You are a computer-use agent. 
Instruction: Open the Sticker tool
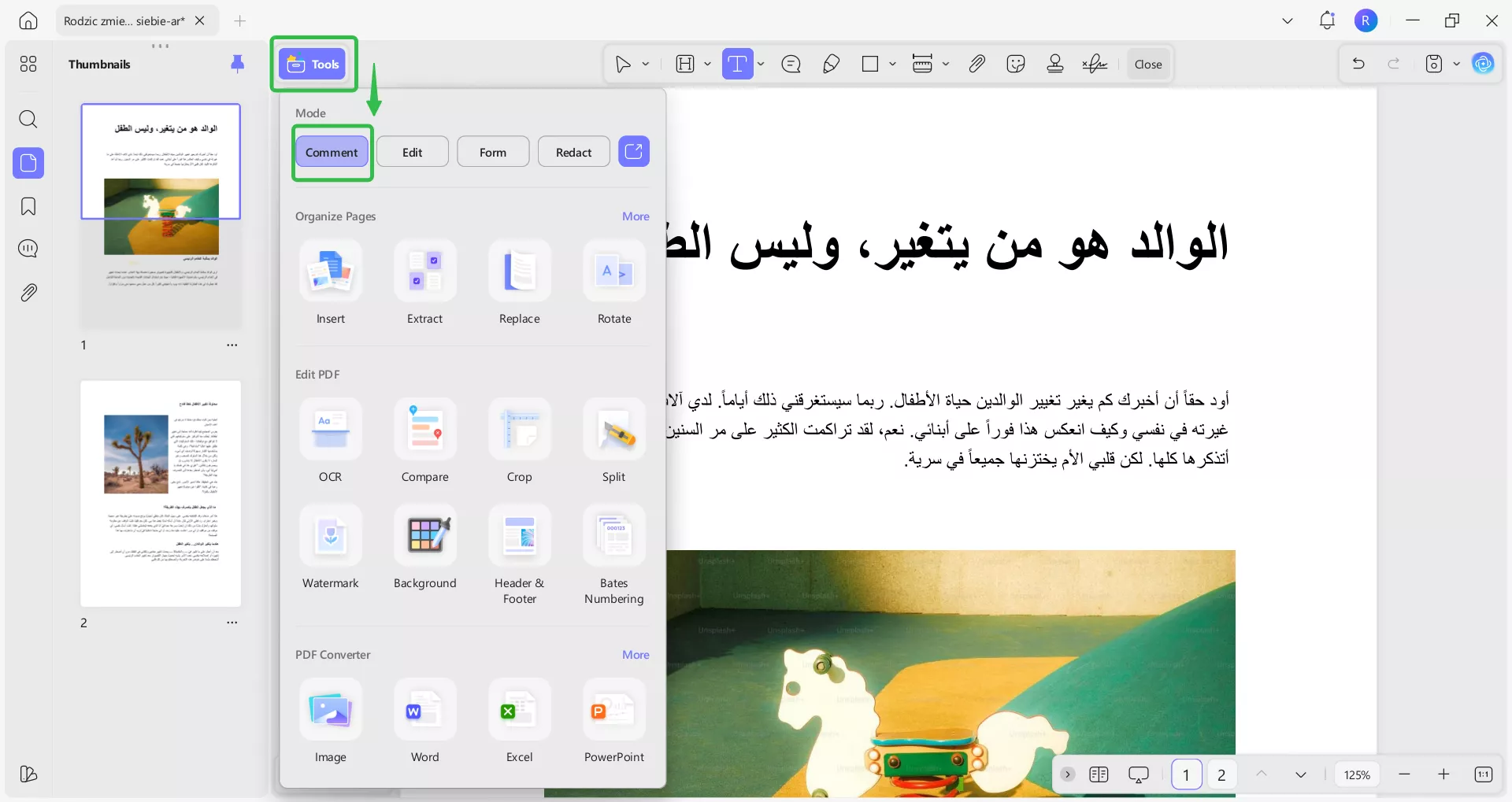(x=1016, y=64)
